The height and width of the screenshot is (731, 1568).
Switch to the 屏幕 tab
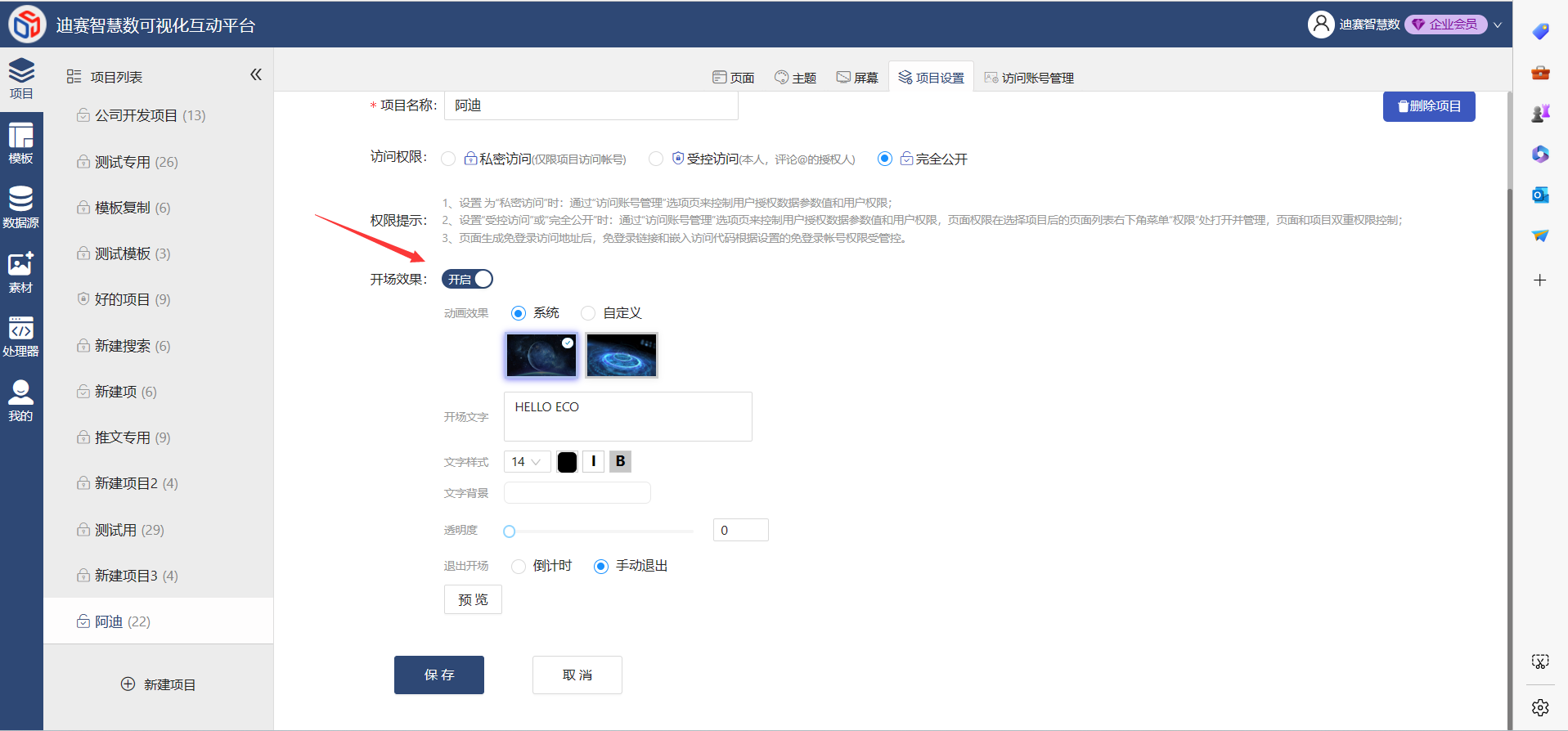coord(857,78)
